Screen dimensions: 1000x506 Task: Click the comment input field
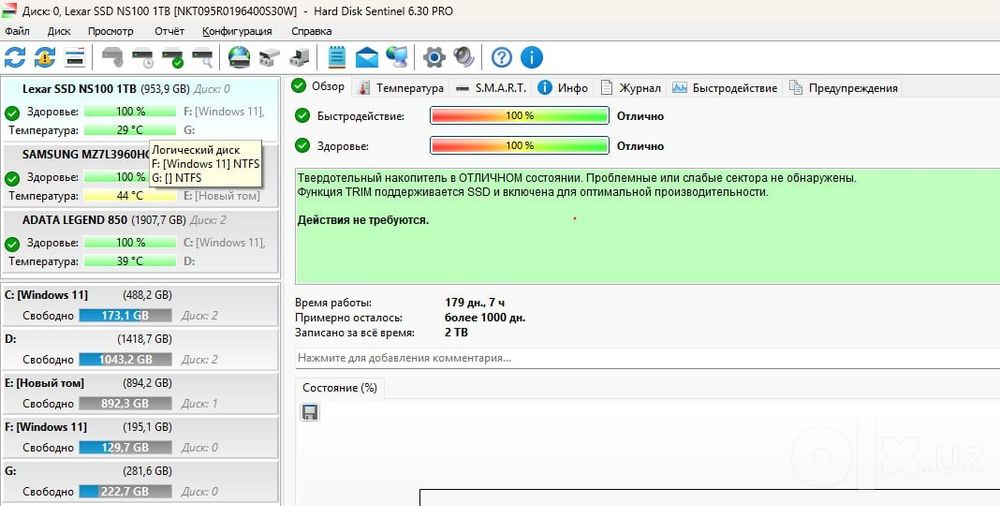[647, 358]
